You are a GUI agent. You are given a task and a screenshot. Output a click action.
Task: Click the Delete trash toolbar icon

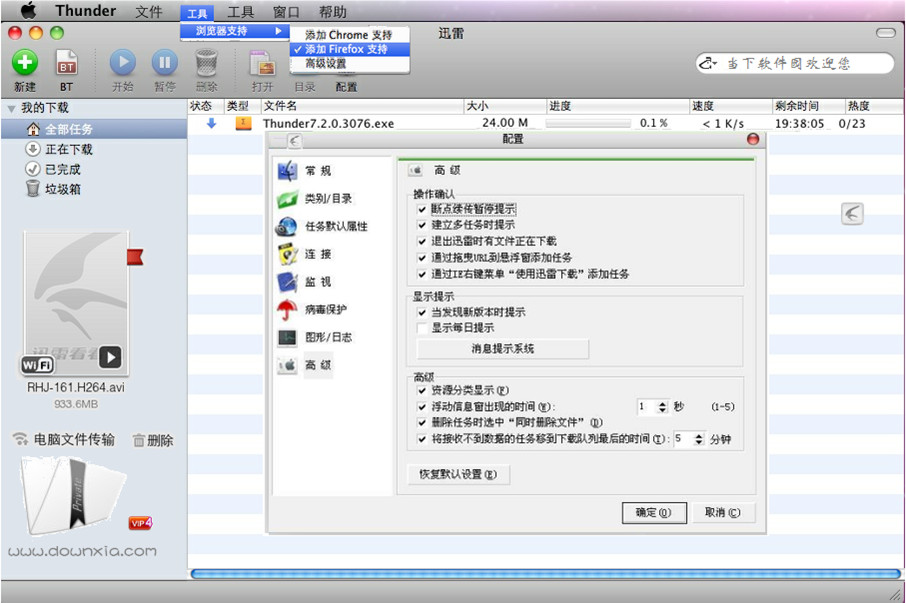(x=206, y=63)
